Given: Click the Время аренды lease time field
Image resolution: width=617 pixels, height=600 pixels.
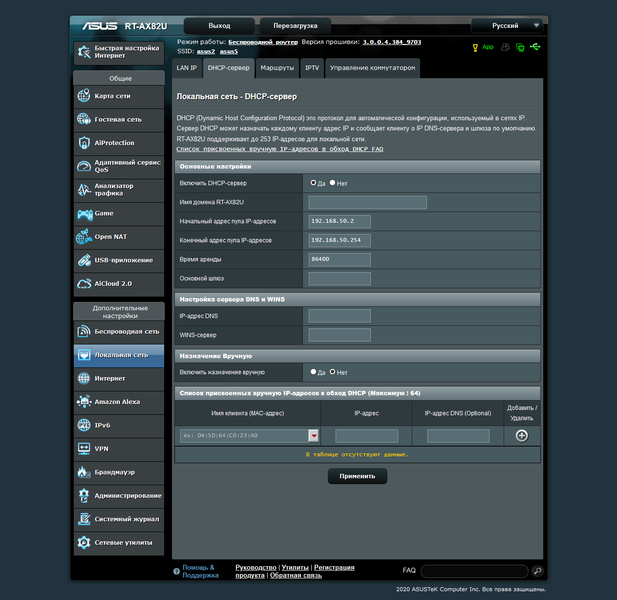Looking at the screenshot, I should [339, 259].
